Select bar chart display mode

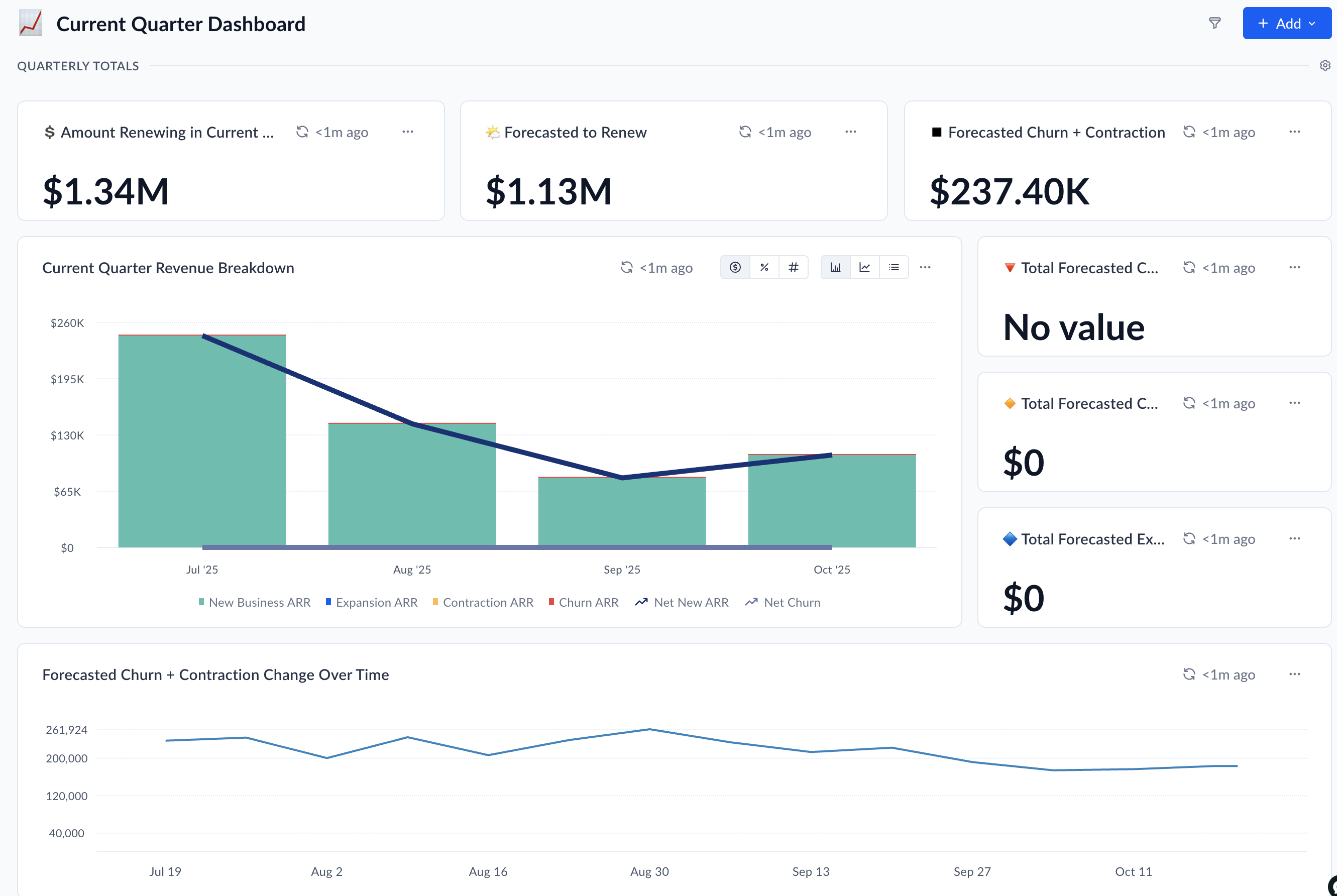(835, 267)
